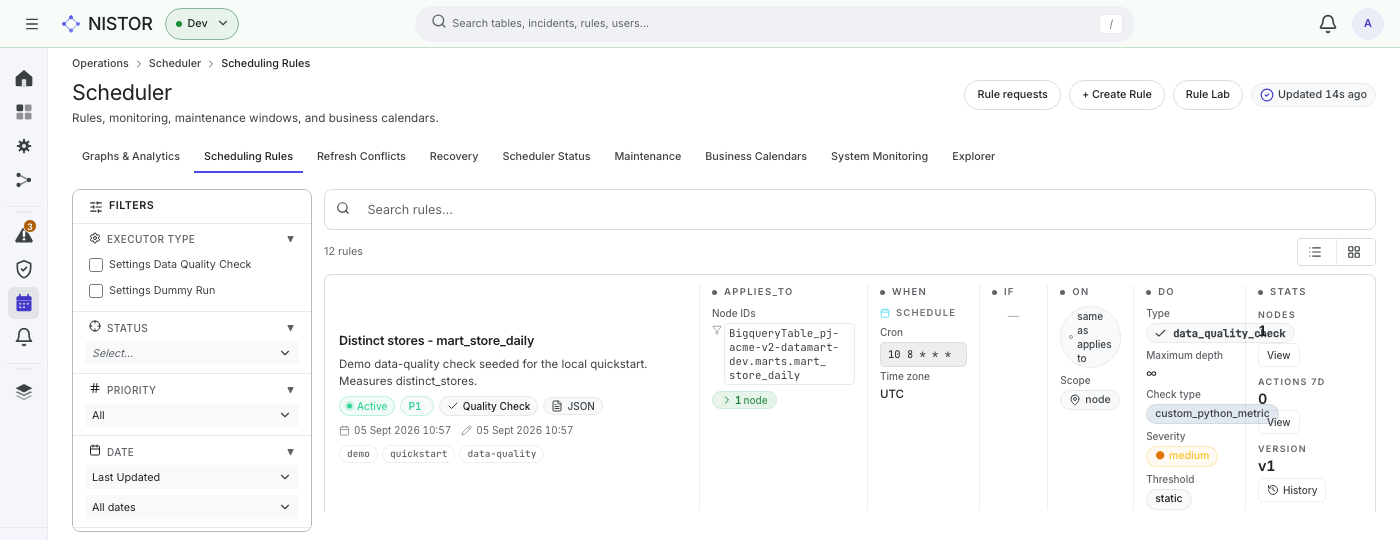Switch to Explorer tab

(x=973, y=156)
